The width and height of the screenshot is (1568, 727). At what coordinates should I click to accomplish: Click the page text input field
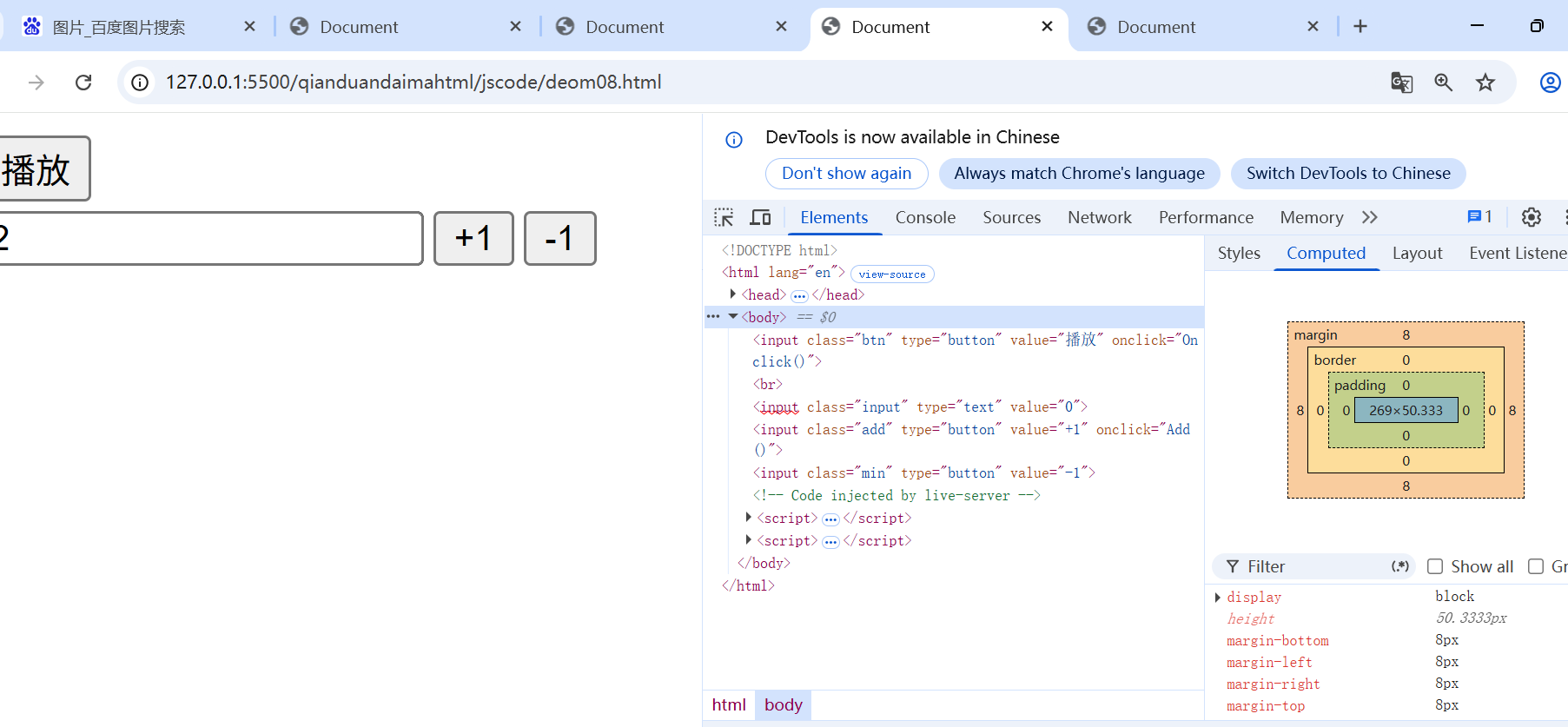(211, 238)
